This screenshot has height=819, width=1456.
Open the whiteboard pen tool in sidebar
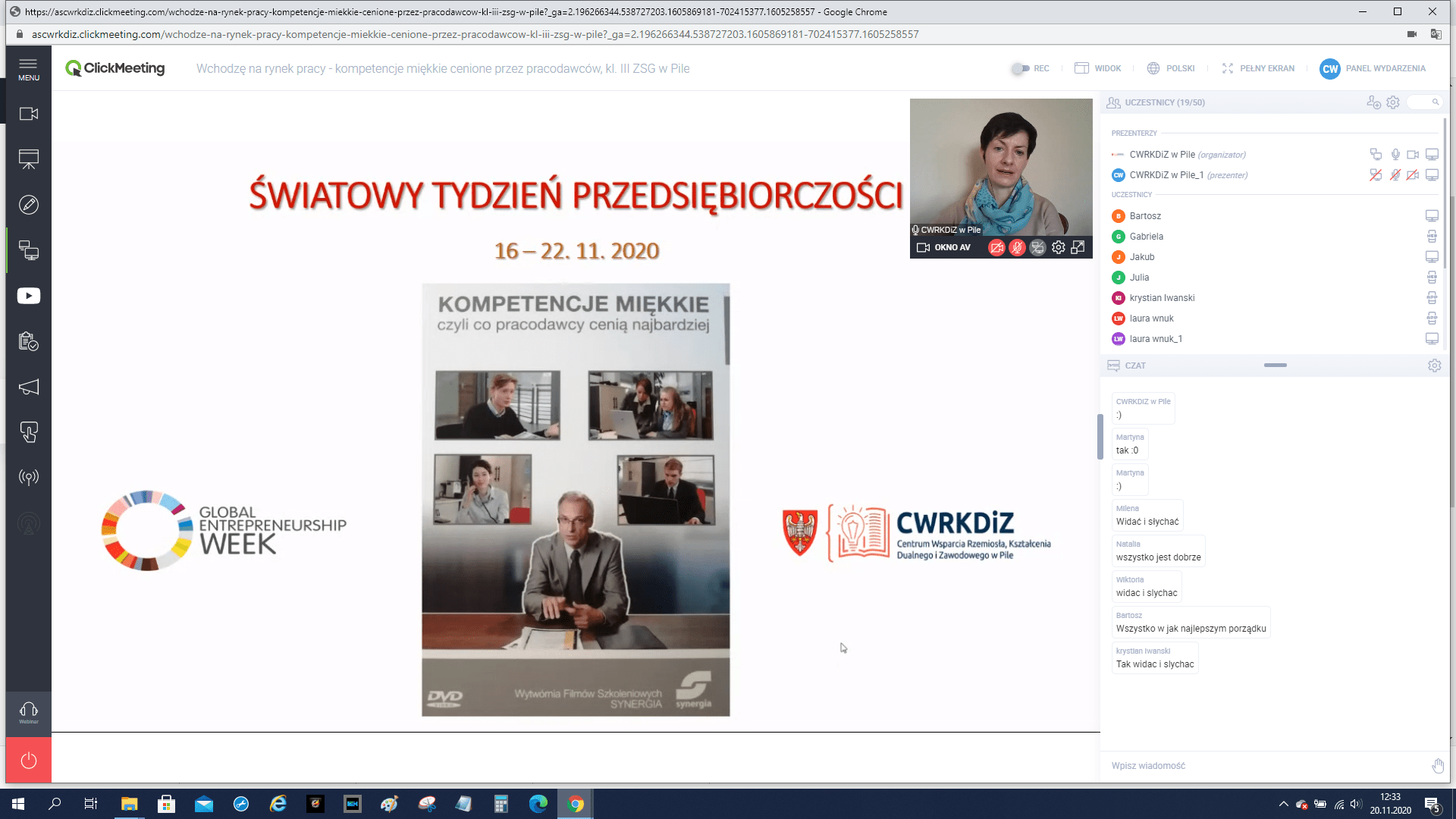pos(29,205)
